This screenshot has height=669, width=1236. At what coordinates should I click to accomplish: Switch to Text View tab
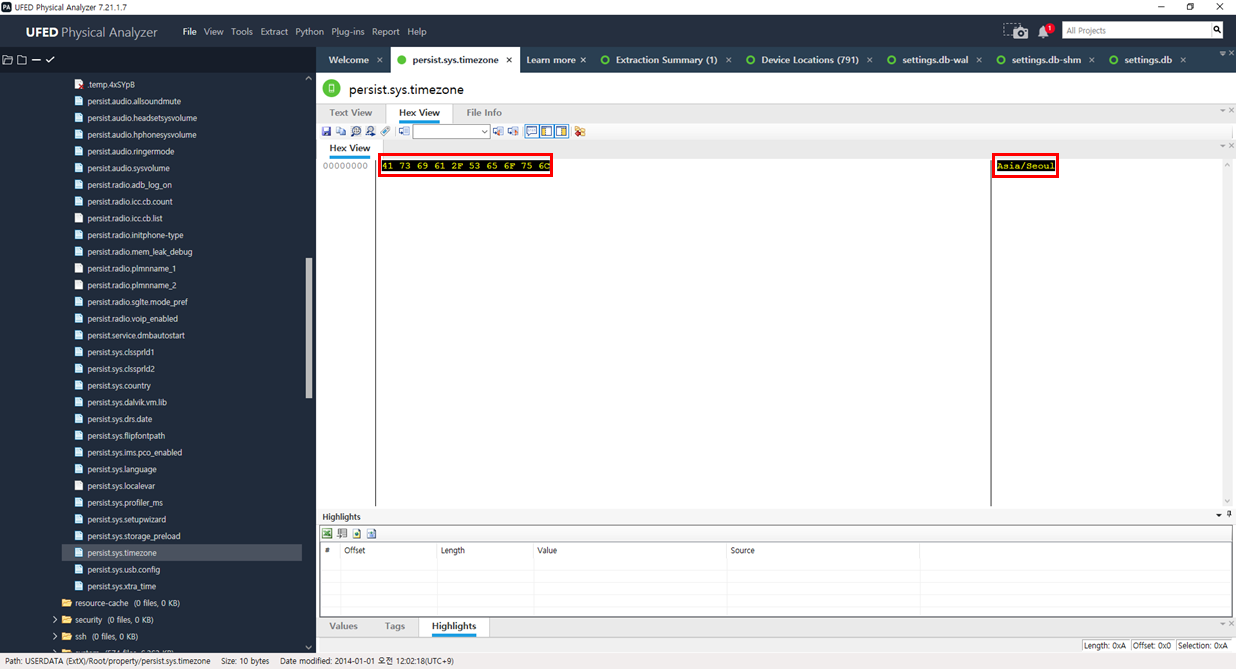[x=351, y=113]
